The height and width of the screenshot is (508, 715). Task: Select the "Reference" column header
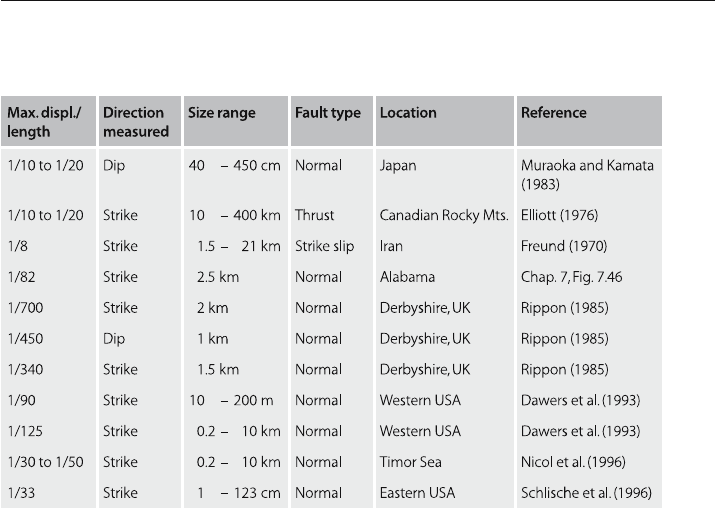pos(589,121)
